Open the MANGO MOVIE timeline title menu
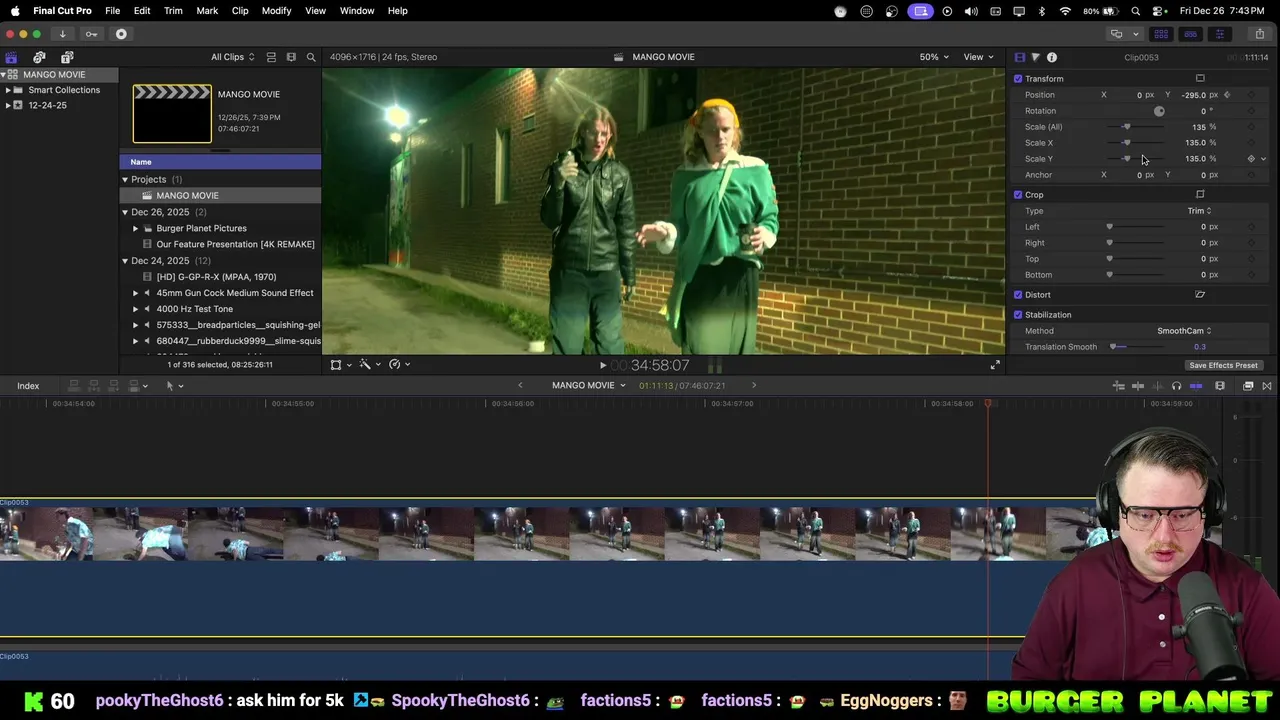 588,386
